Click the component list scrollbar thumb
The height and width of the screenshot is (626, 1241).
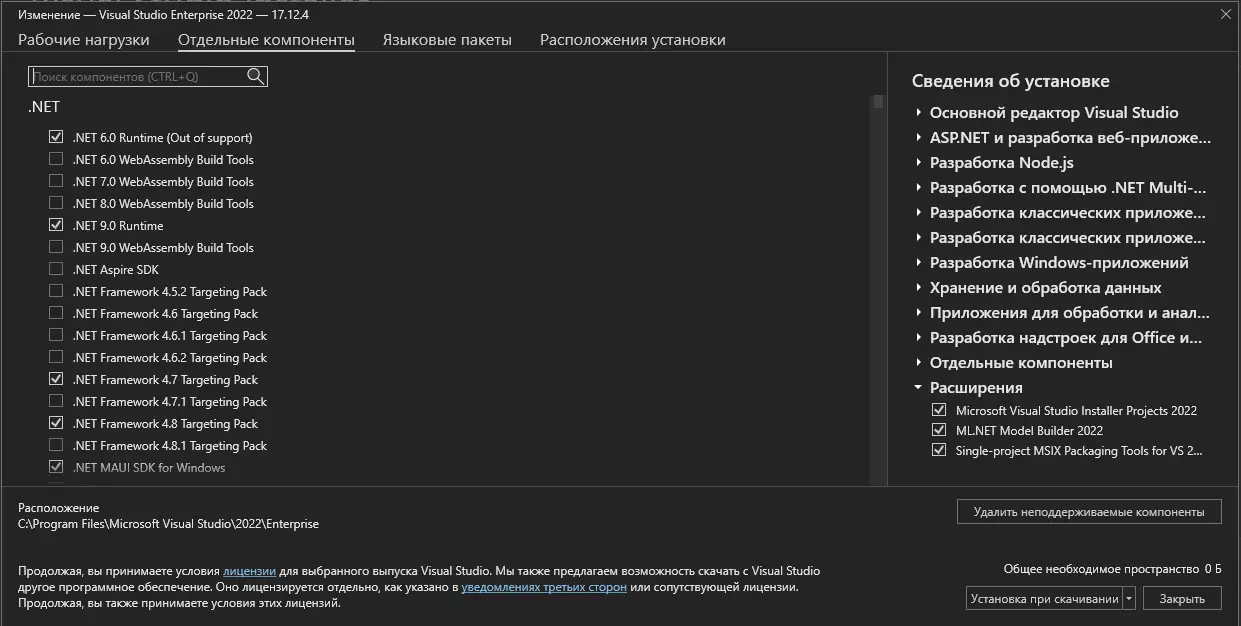pos(878,102)
